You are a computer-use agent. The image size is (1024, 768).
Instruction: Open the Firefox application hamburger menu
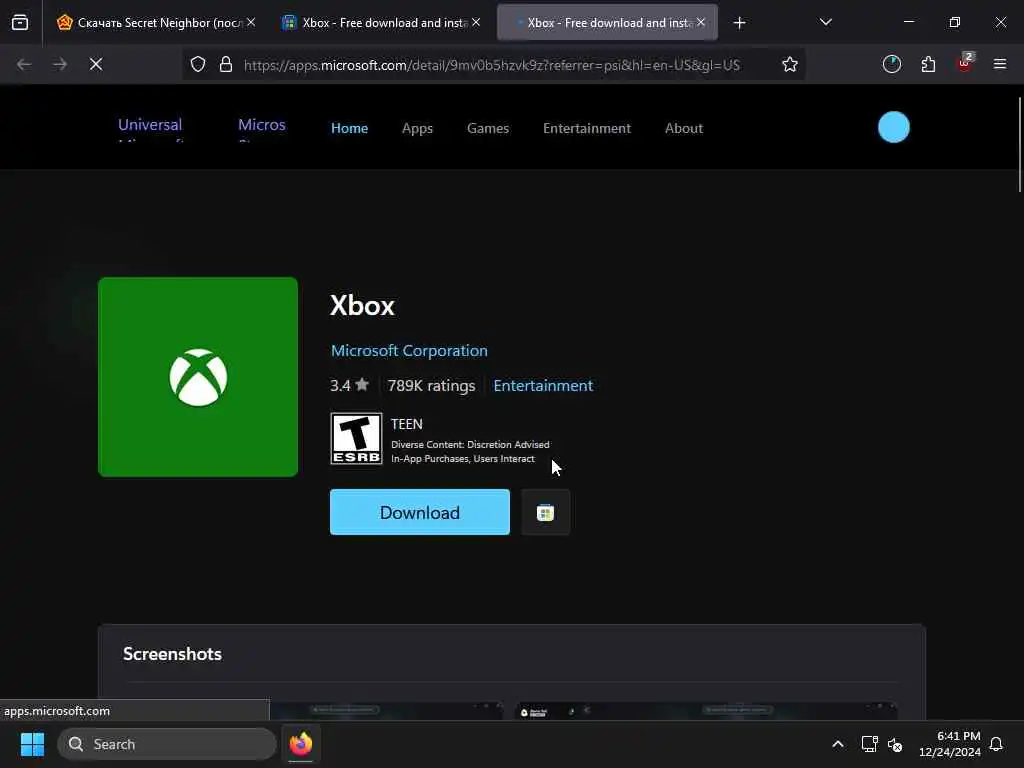[999, 64]
